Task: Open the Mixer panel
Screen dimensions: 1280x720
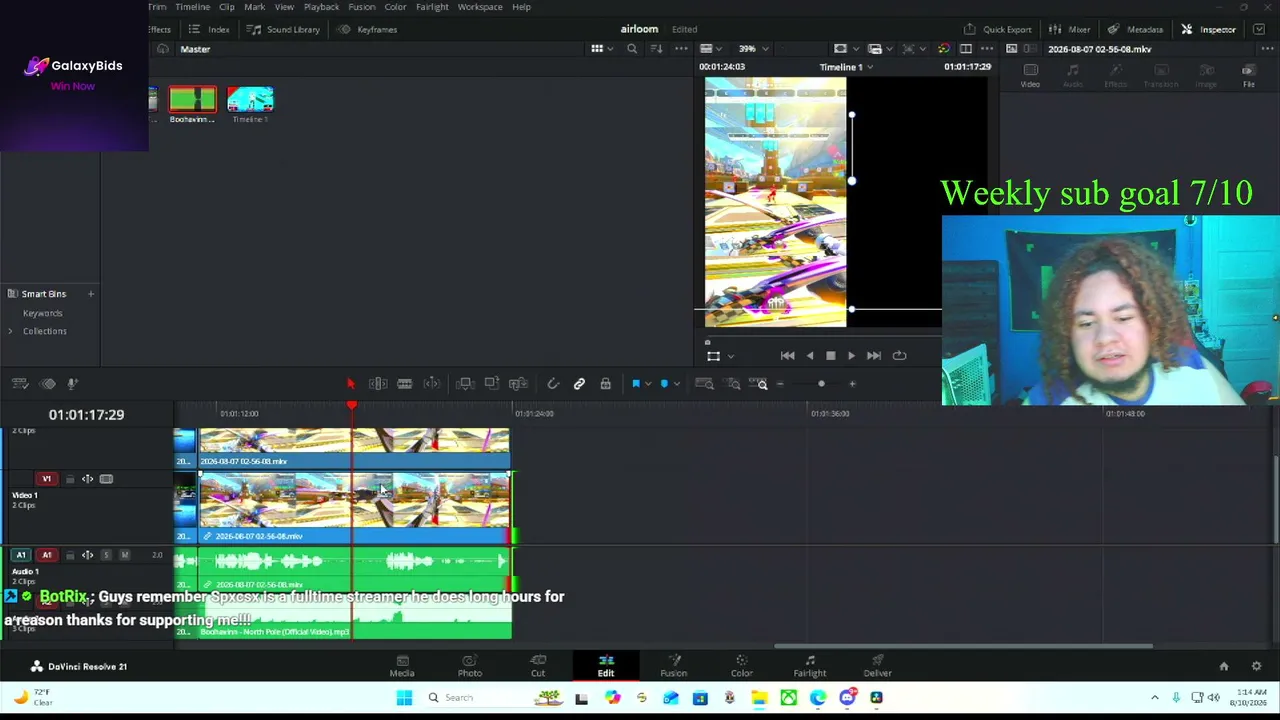Action: pyautogui.click(x=1070, y=29)
